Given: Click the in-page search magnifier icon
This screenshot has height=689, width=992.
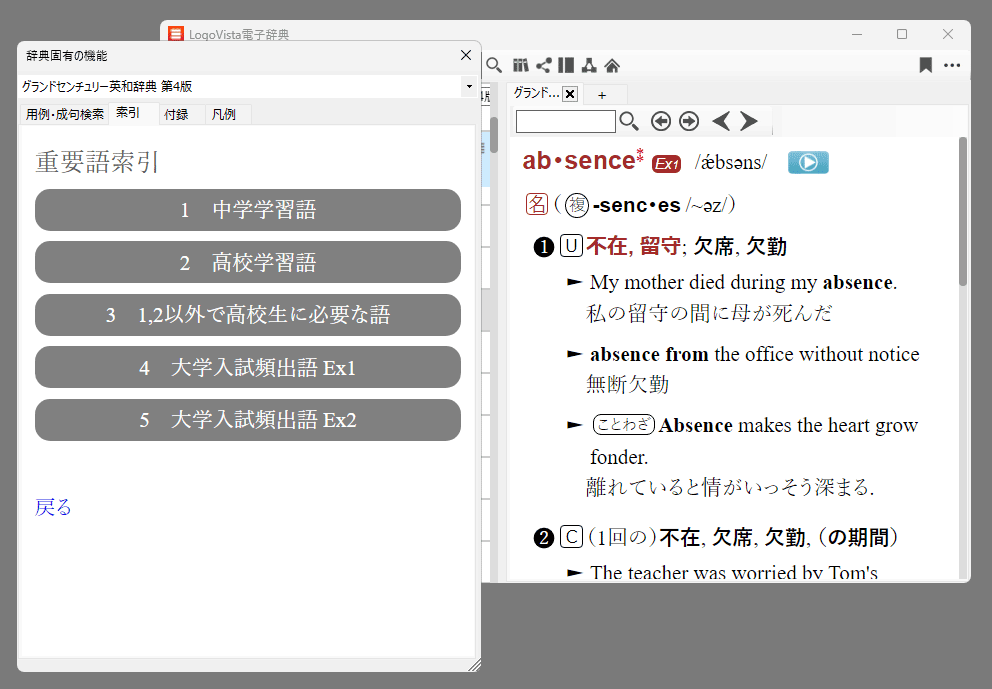Looking at the screenshot, I should [x=629, y=121].
